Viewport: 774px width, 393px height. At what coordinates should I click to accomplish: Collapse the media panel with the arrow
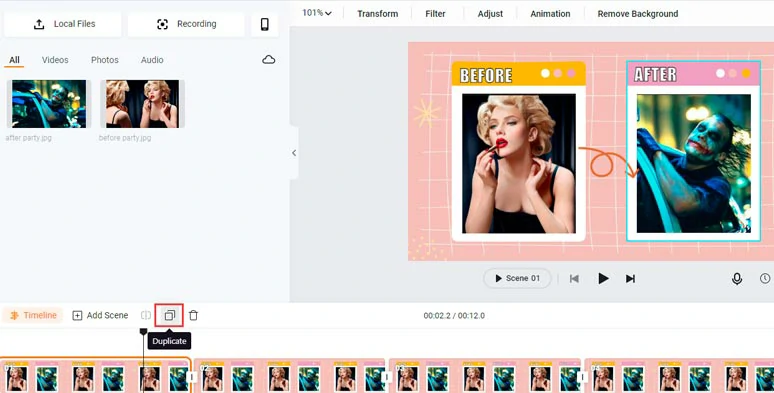tap(294, 153)
